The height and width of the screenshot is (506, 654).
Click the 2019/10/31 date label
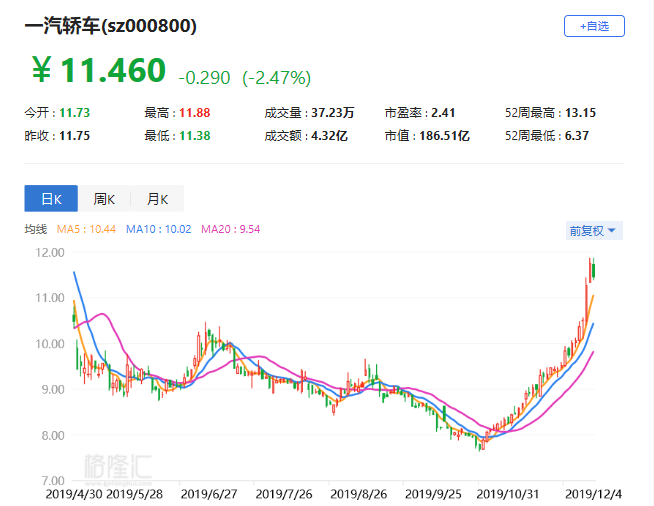tap(508, 494)
